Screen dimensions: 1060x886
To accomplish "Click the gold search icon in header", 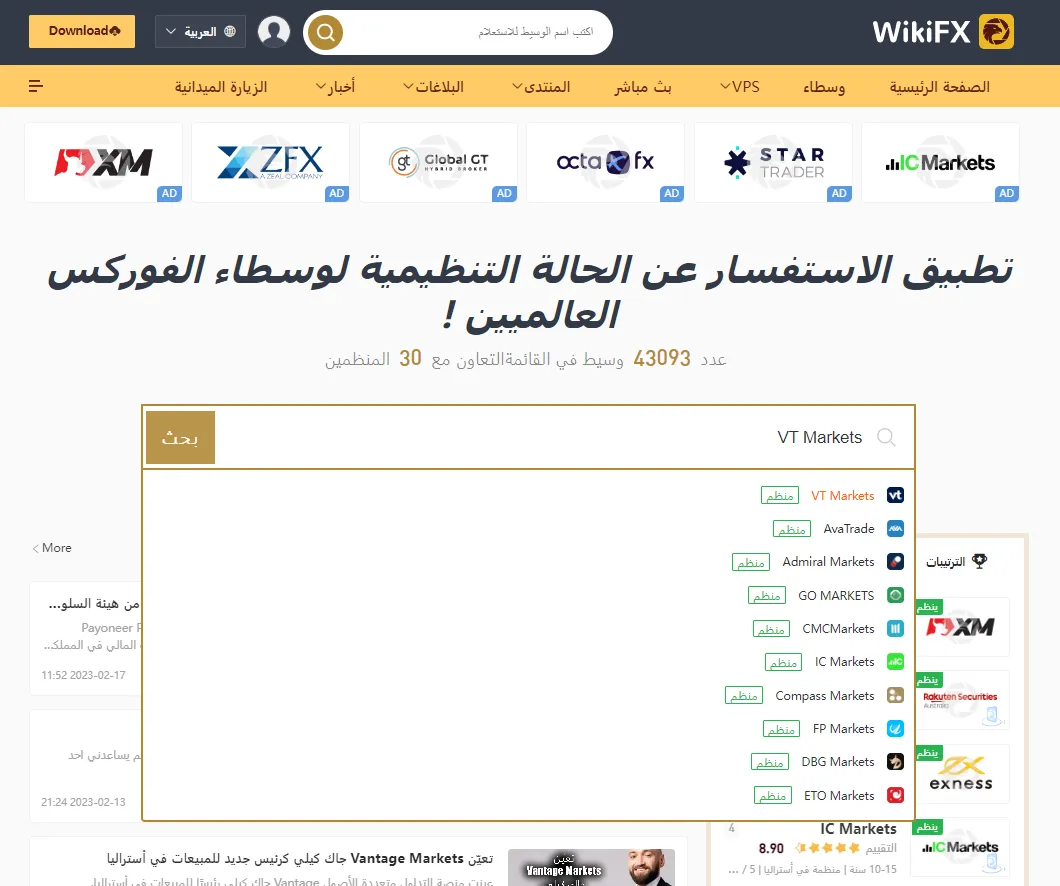I will tap(326, 32).
